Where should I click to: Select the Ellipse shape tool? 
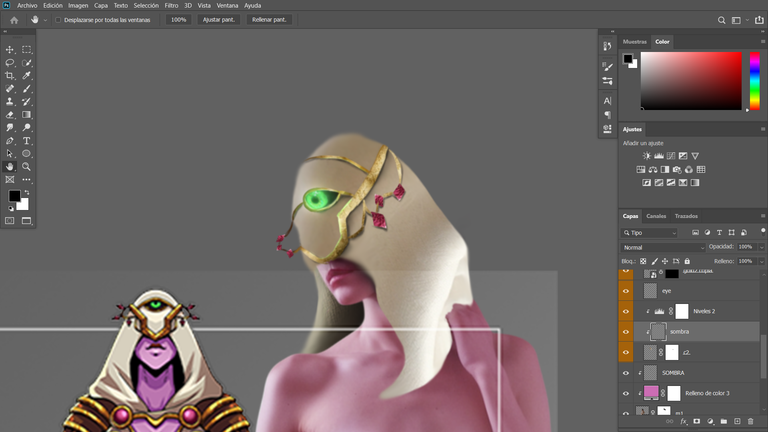[x=26, y=153]
